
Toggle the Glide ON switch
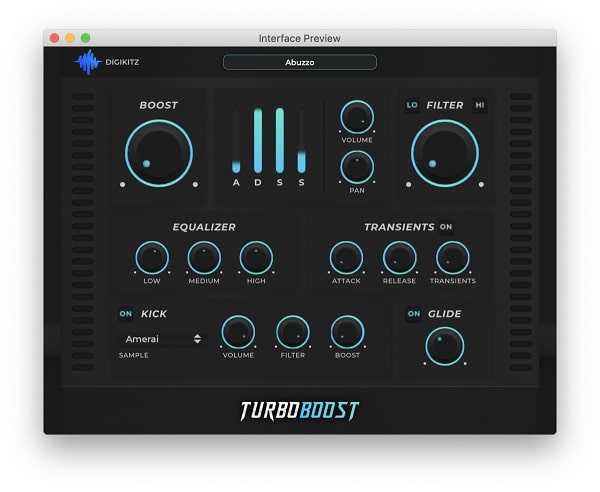tap(413, 314)
